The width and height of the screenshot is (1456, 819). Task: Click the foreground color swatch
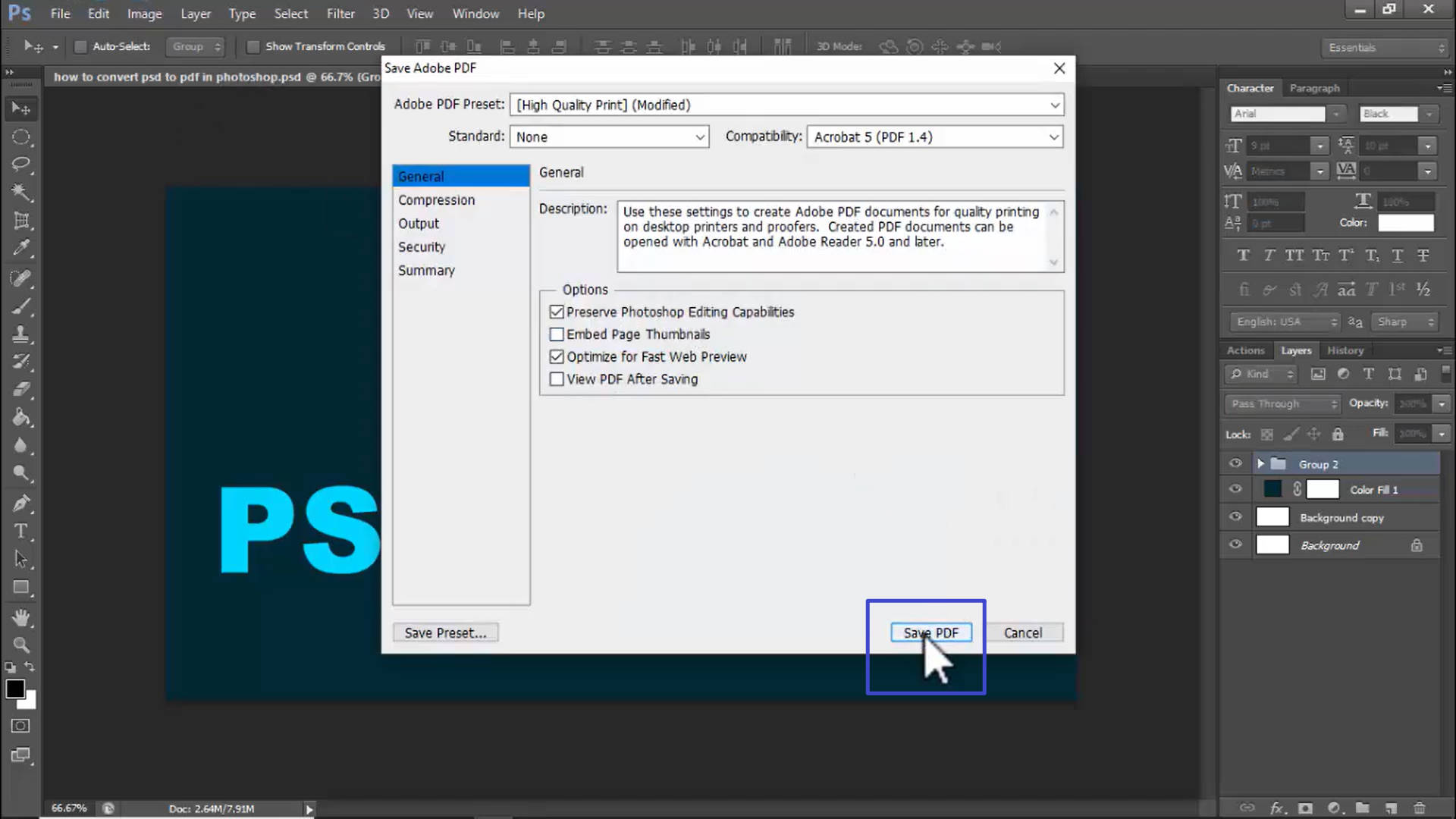(x=14, y=689)
